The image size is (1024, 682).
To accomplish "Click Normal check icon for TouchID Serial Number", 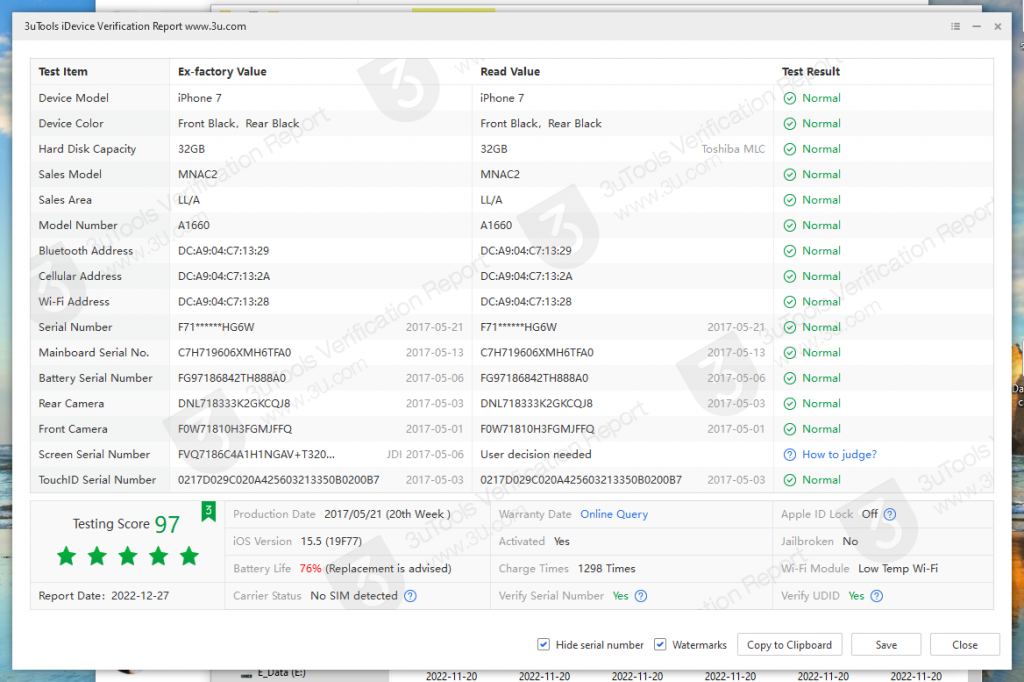I will [790, 480].
